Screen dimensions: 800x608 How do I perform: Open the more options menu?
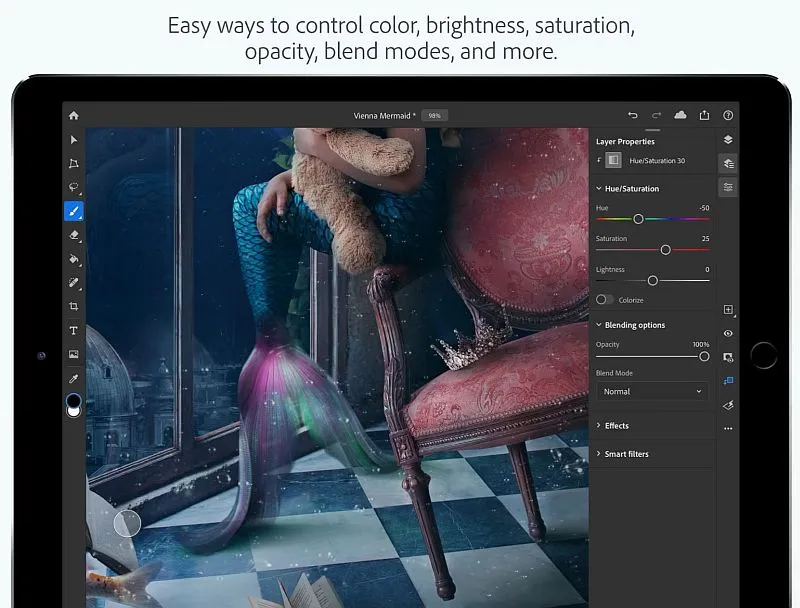pos(728,427)
